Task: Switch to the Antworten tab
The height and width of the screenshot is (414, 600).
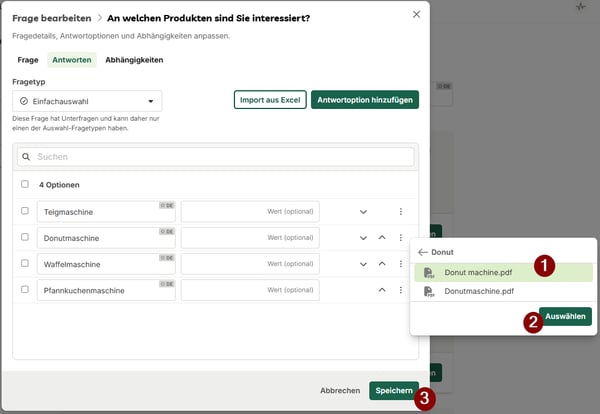Action: (72, 60)
